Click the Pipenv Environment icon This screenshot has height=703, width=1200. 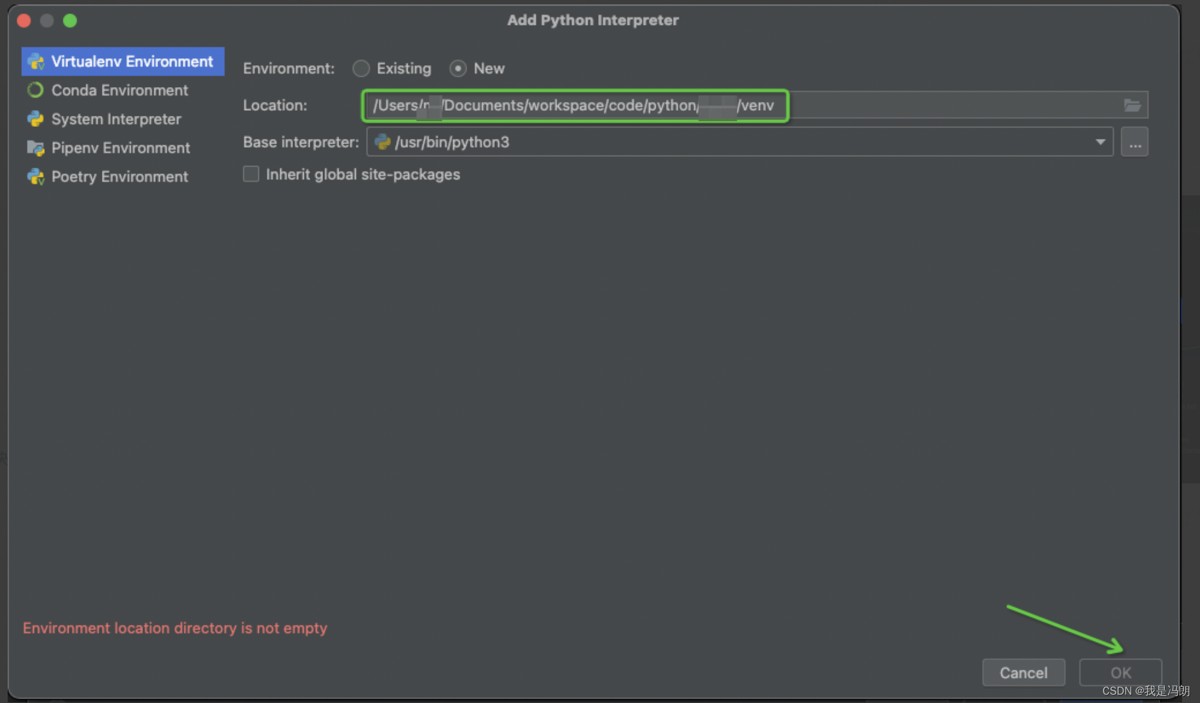click(36, 148)
